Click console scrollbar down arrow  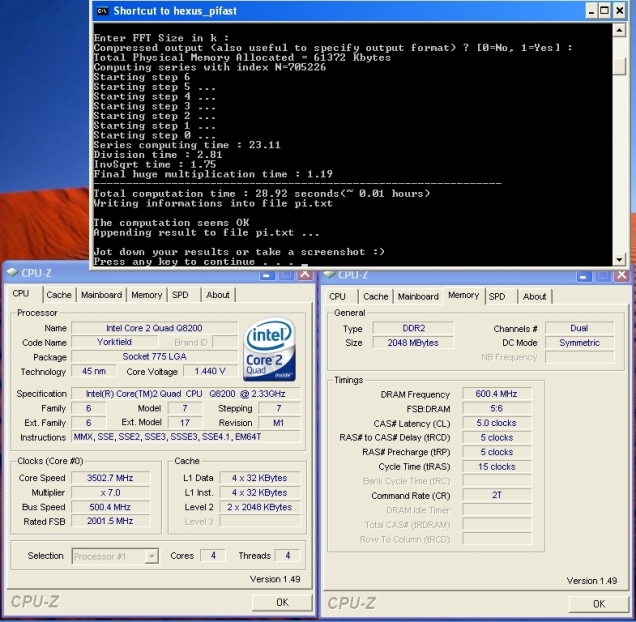pos(619,260)
